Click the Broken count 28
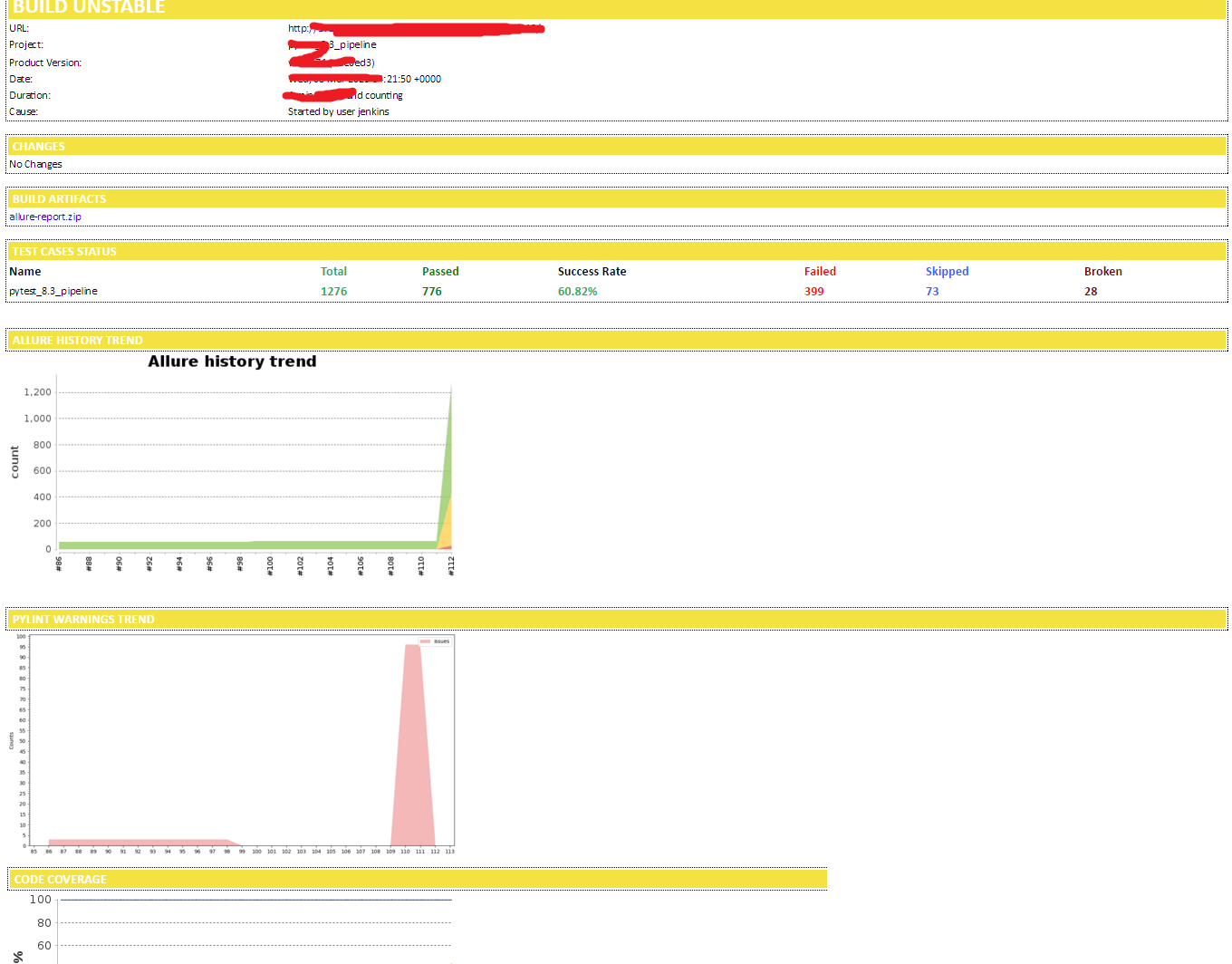1232x964 pixels. tap(1090, 292)
